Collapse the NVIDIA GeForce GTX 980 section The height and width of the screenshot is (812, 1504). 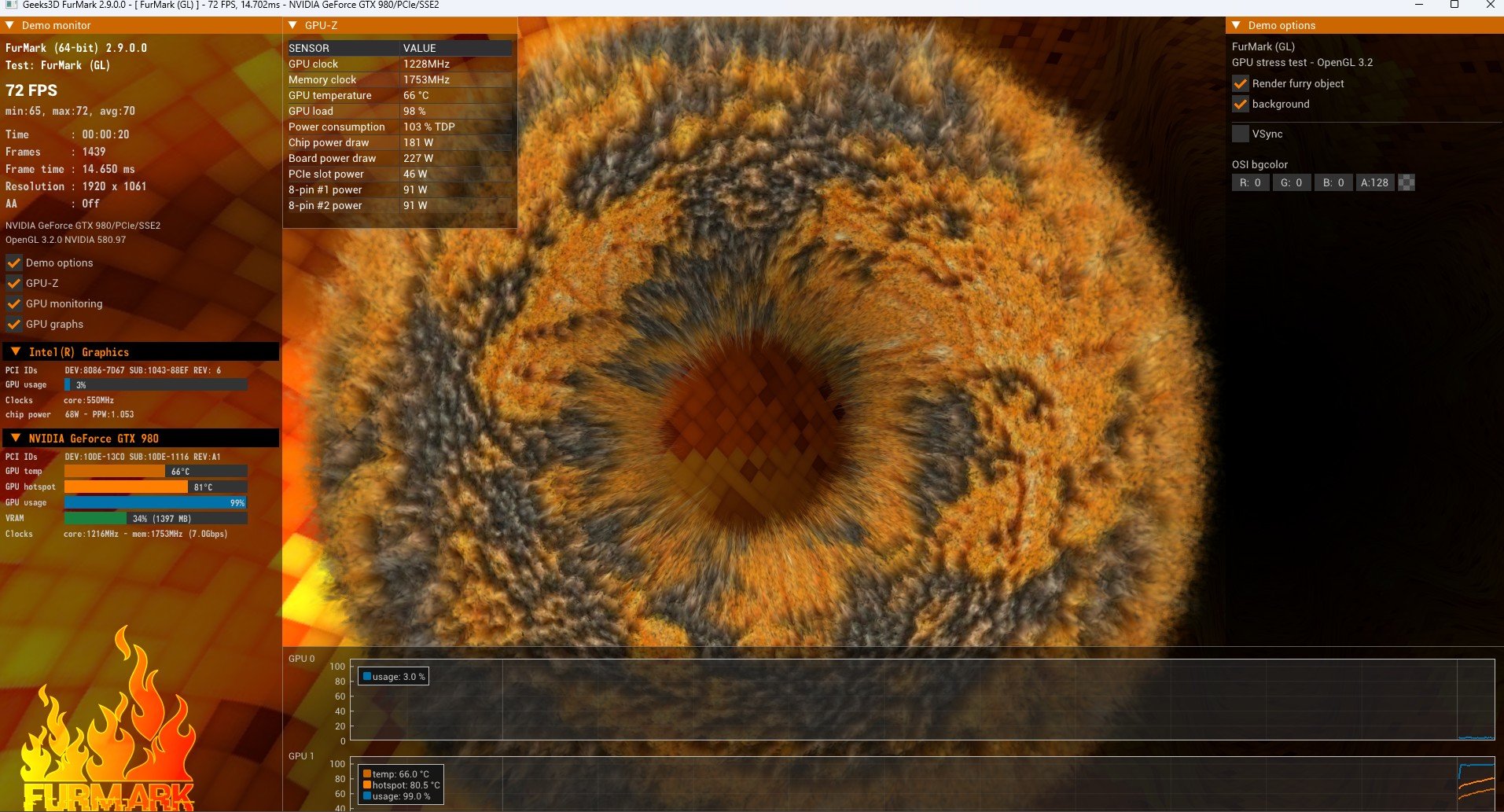click(16, 438)
